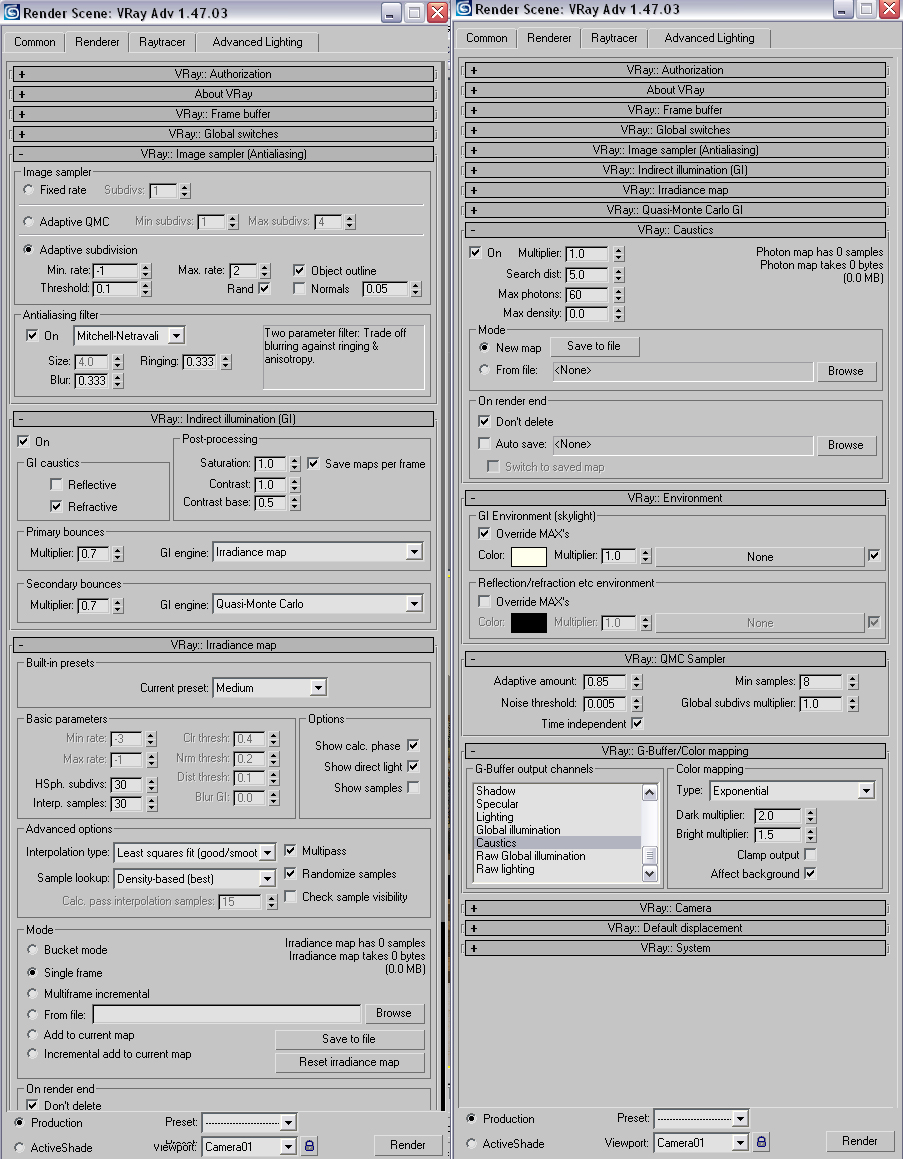Select Caustics in G-Buffer output channels list

557,843
